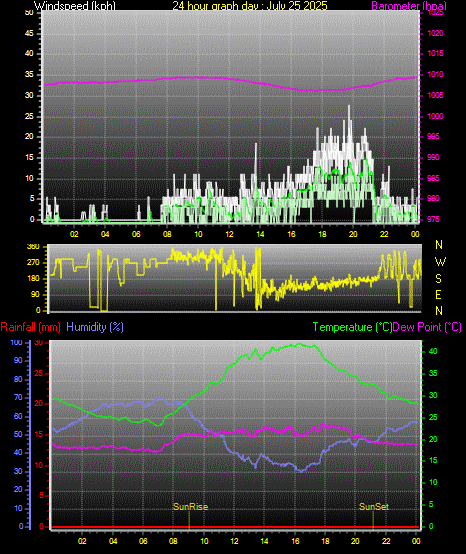The width and height of the screenshot is (466, 554).
Task: Click the E compass direction label
Action: (438, 295)
